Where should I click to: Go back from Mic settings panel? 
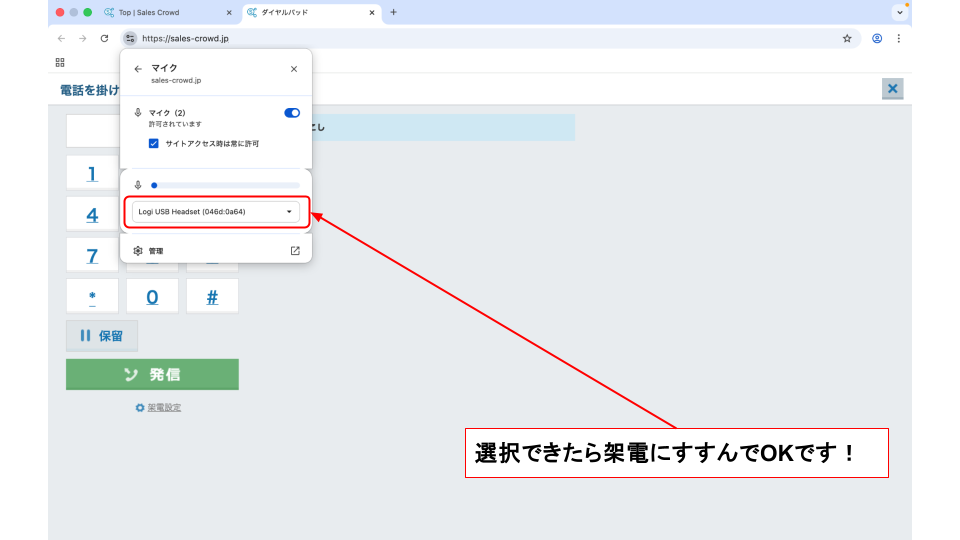(x=138, y=69)
